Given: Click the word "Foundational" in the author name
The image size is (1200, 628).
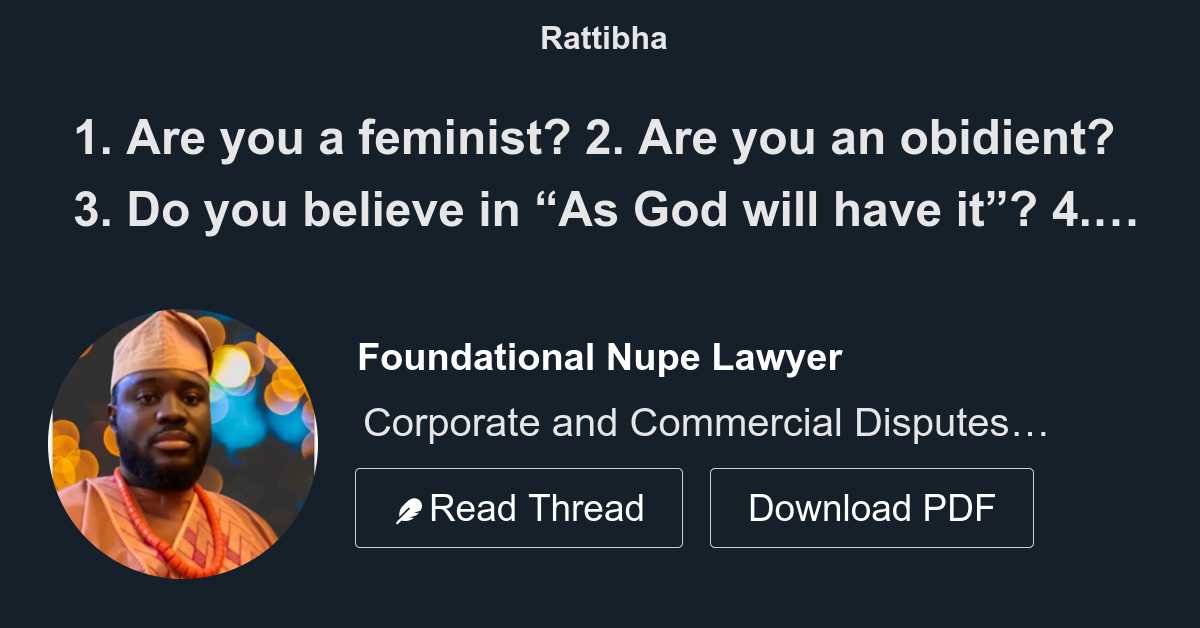Looking at the screenshot, I should pos(475,357).
